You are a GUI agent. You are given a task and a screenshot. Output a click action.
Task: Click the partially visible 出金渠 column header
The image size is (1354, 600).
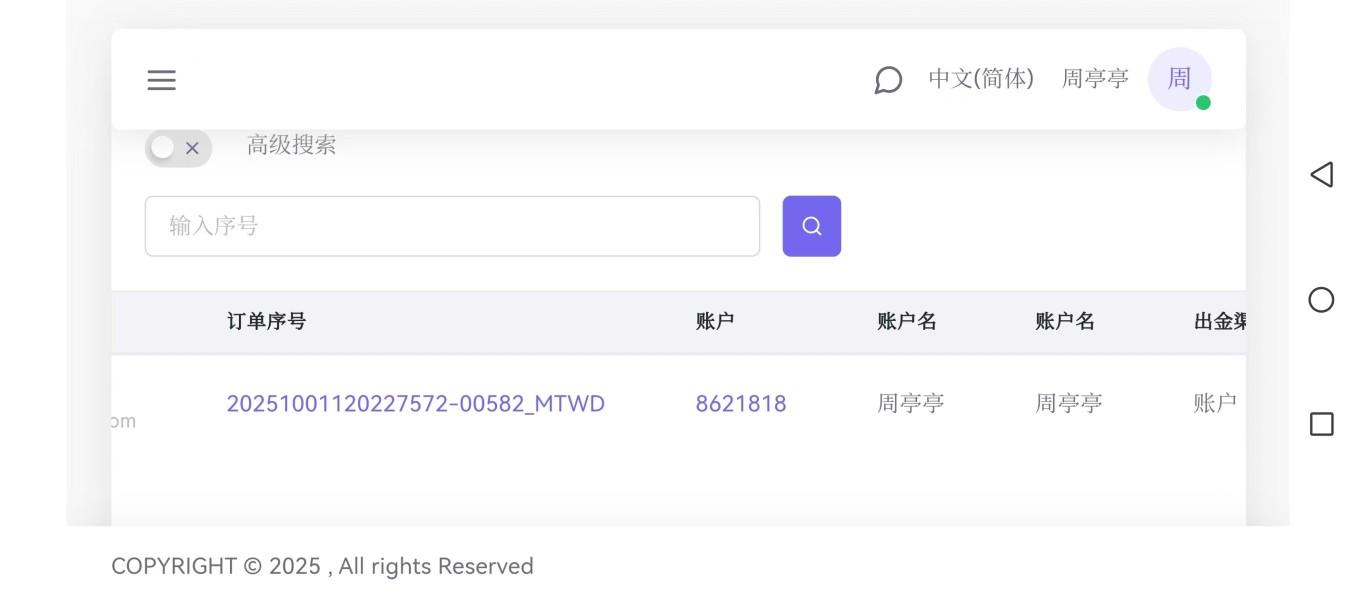(1219, 321)
